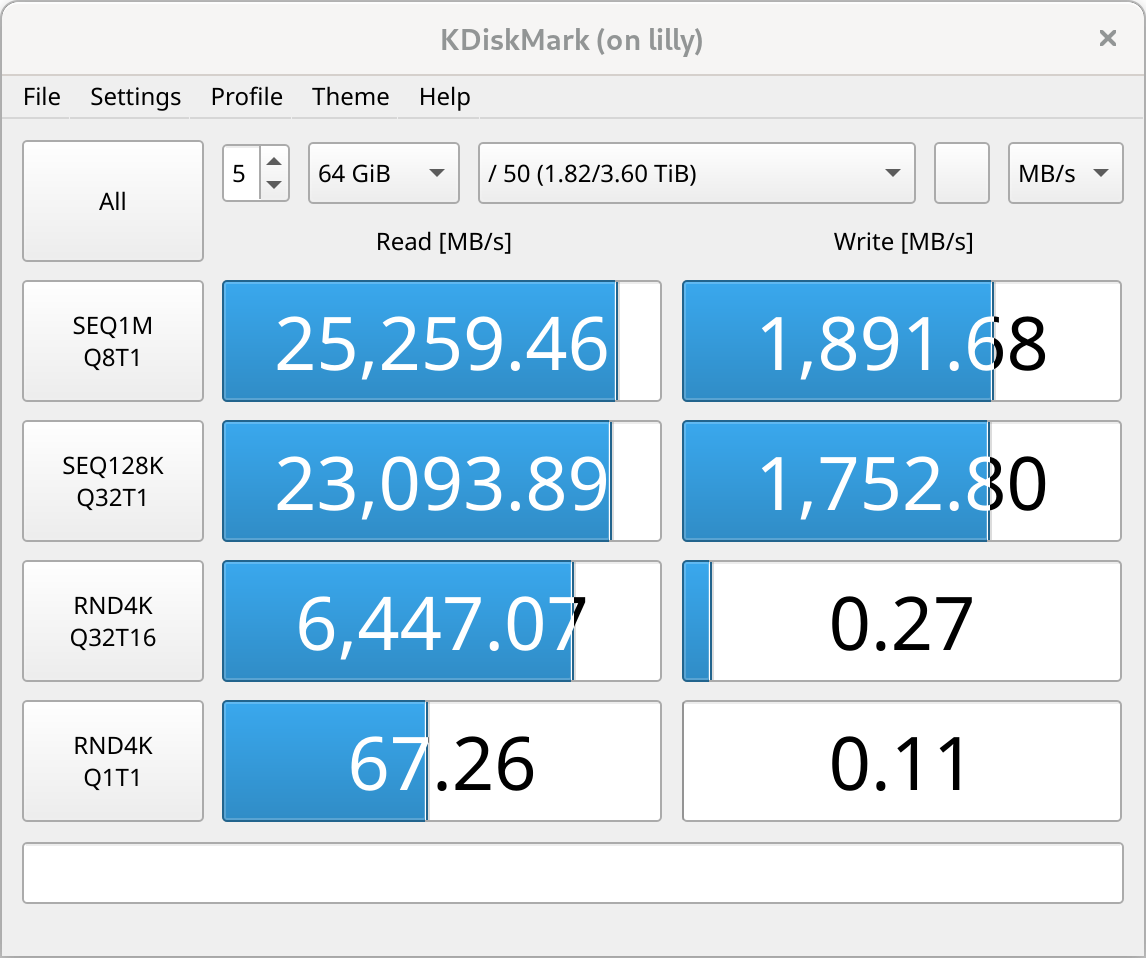
Task: Open the Settings menu
Action: (x=135, y=97)
